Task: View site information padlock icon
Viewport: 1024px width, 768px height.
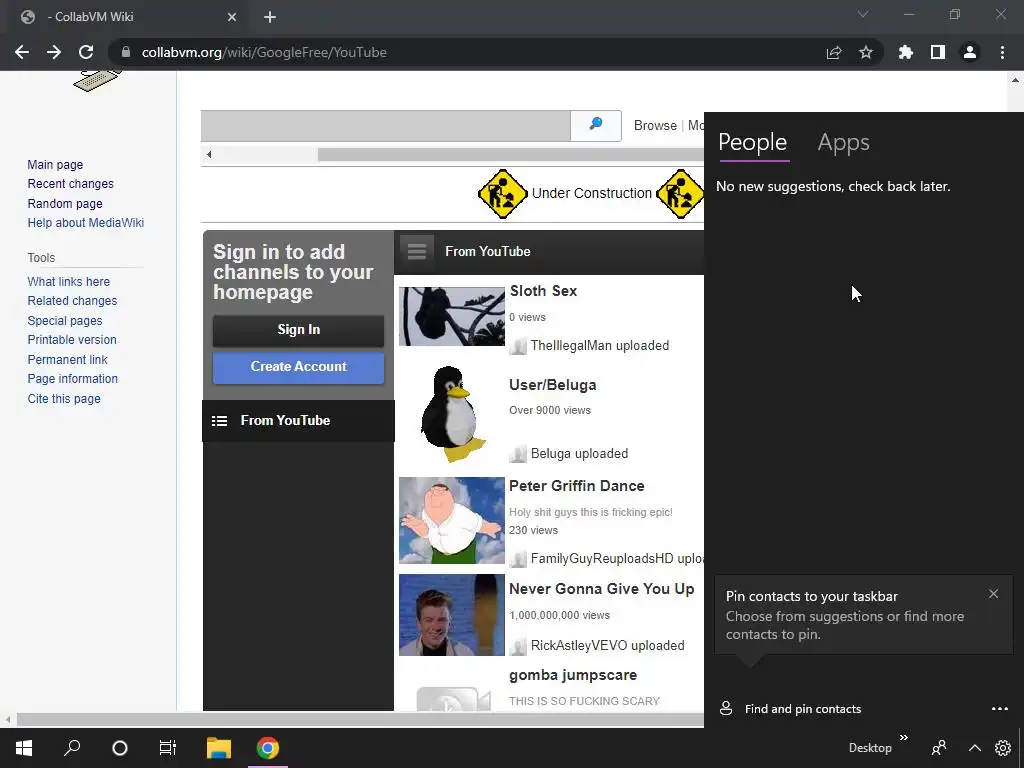Action: (x=126, y=52)
